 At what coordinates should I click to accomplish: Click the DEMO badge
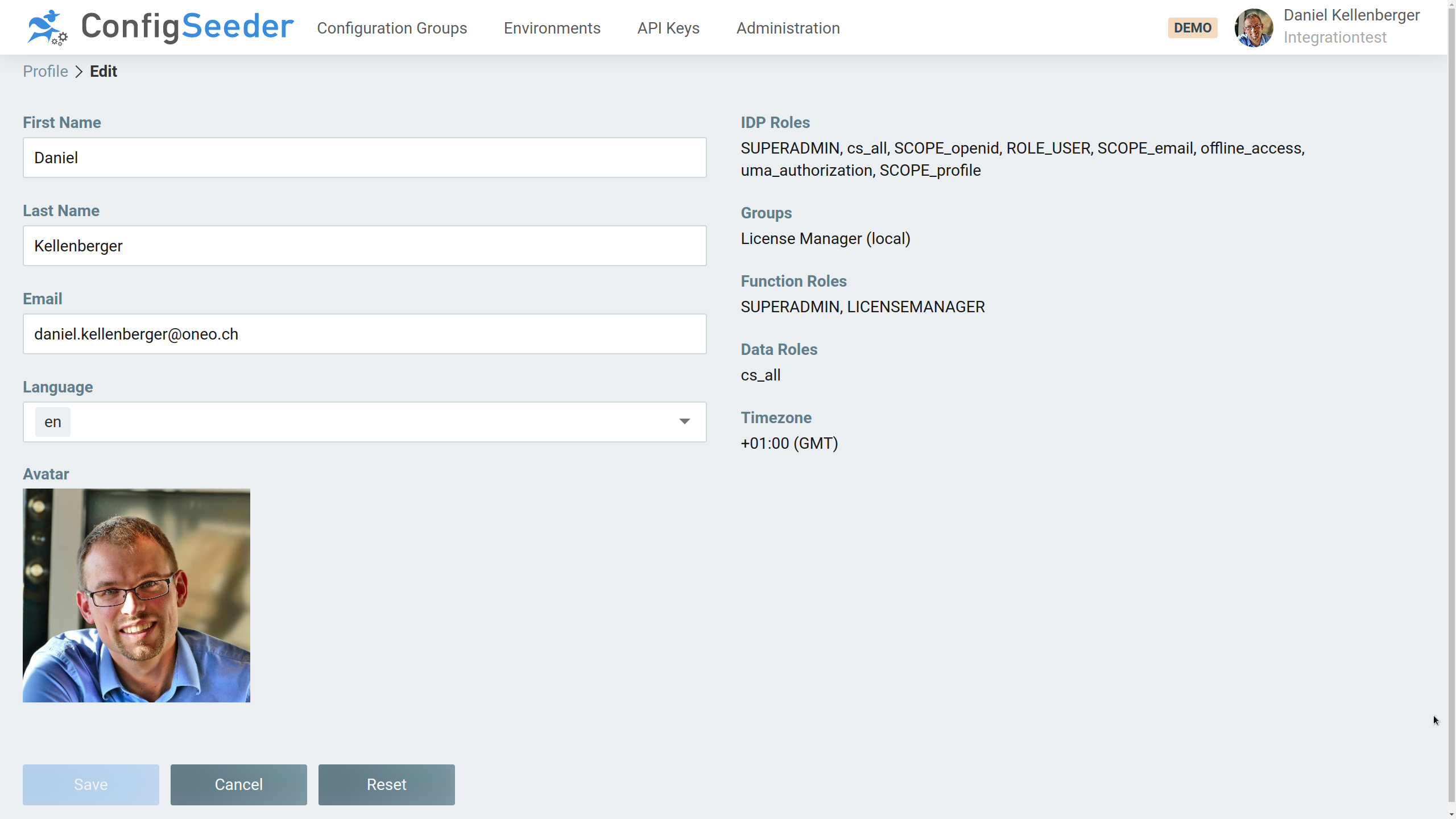(x=1192, y=28)
